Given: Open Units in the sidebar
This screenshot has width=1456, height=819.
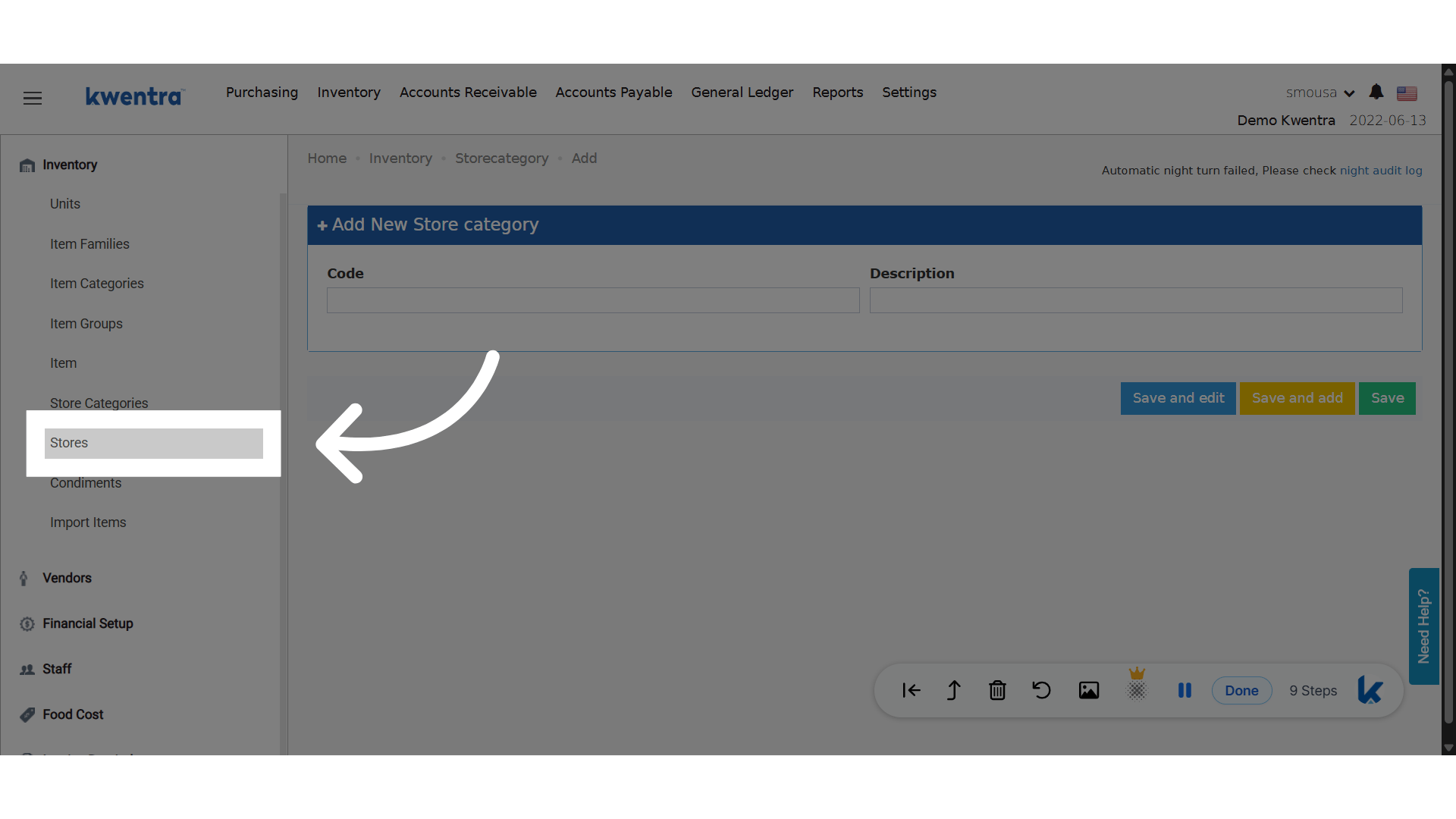Looking at the screenshot, I should pos(65,204).
